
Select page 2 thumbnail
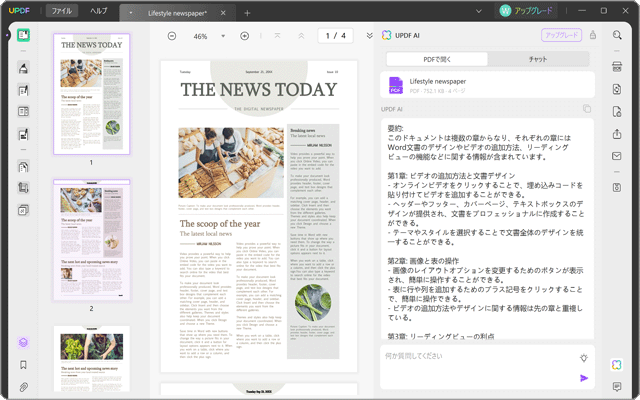tap(91, 240)
